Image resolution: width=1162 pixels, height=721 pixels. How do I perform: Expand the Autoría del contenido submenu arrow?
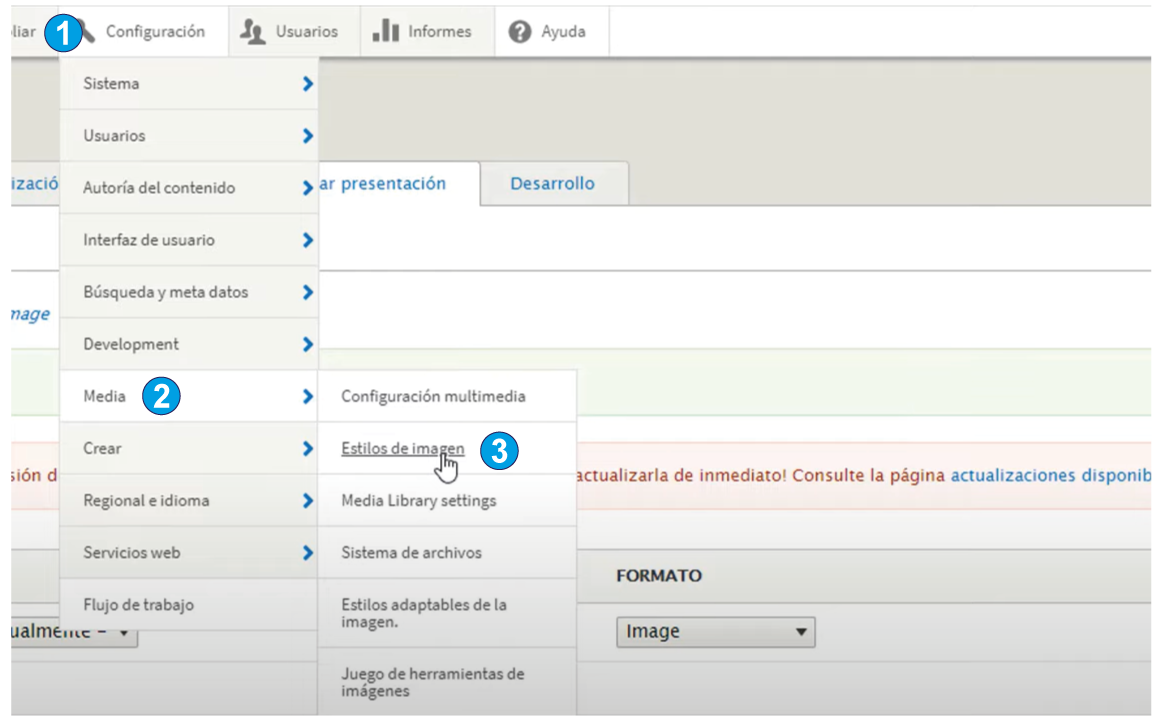tap(308, 188)
